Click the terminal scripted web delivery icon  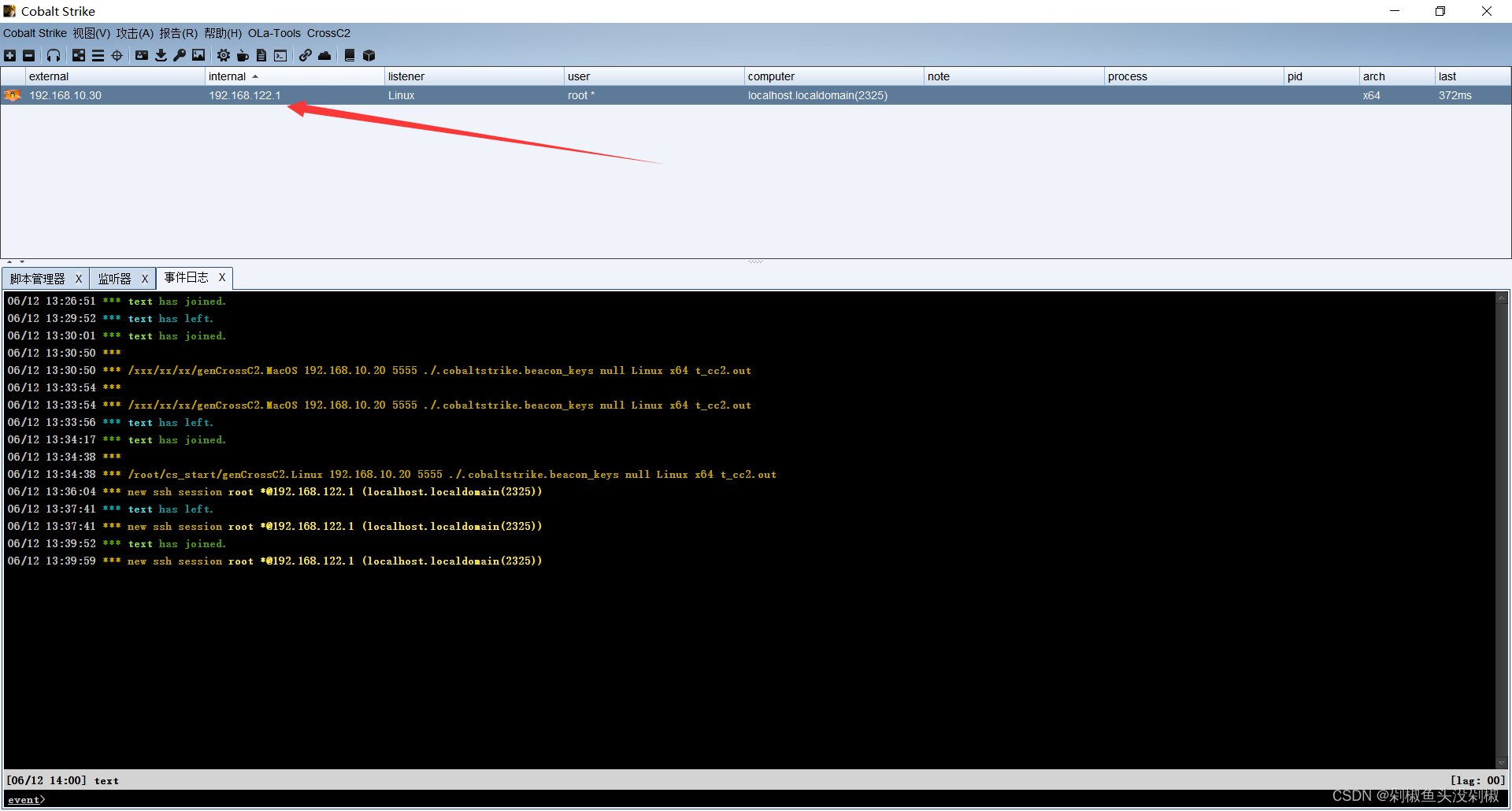280,55
